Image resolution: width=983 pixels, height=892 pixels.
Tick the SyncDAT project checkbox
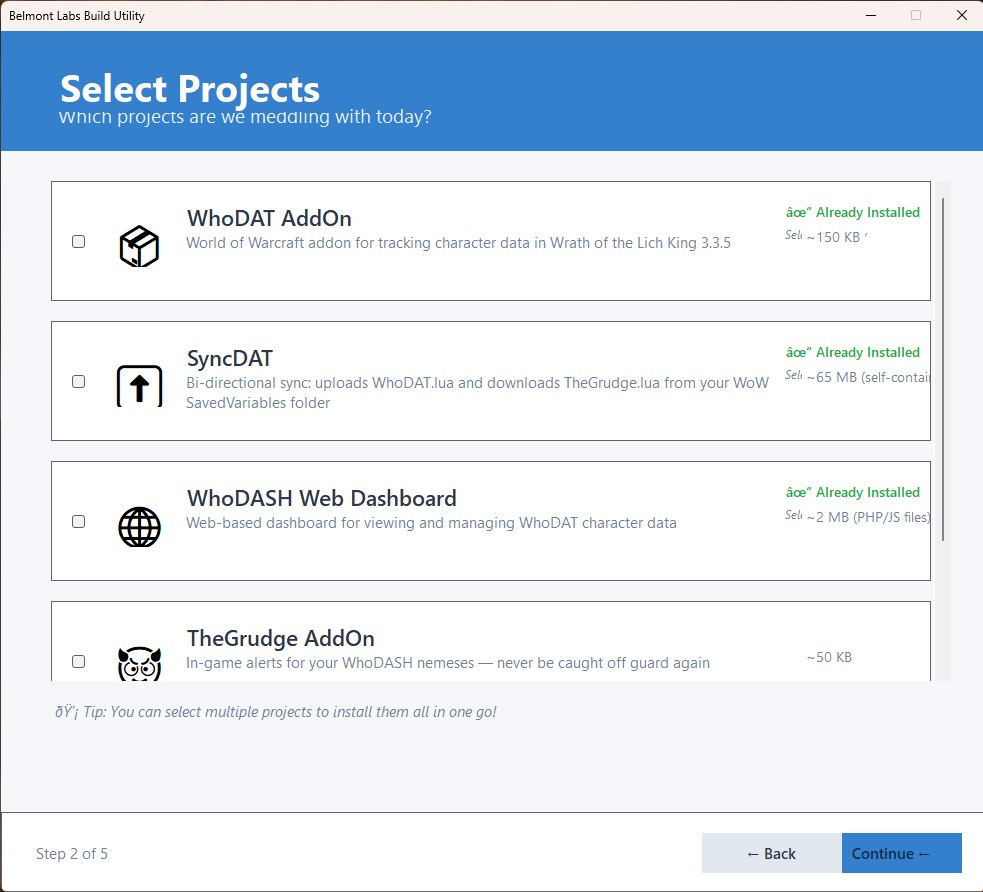point(79,381)
